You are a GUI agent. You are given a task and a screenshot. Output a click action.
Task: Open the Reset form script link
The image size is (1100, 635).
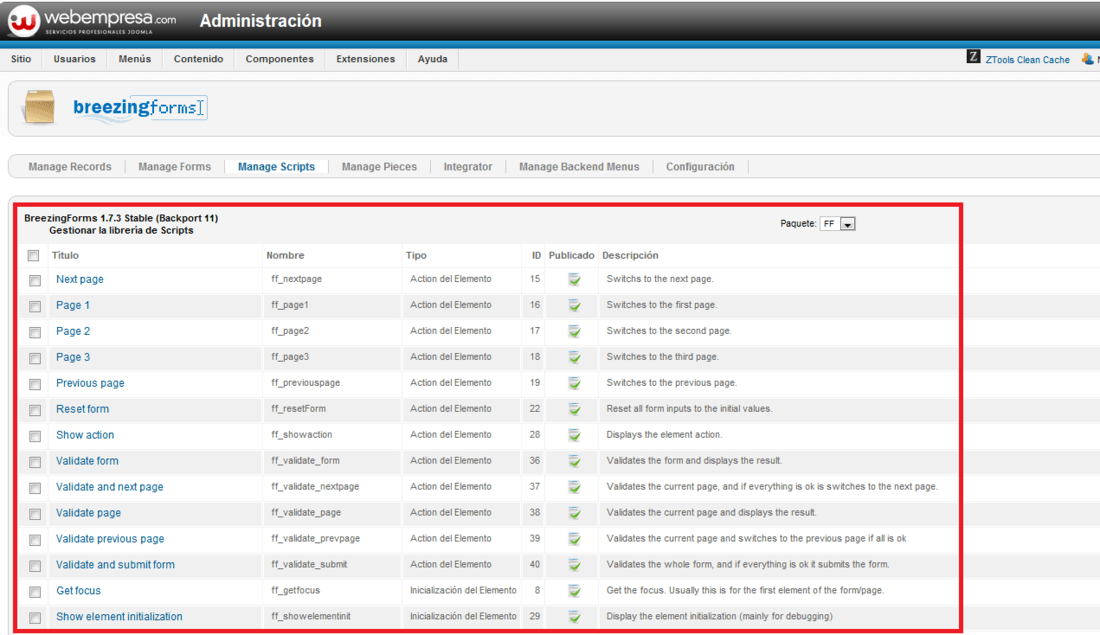tap(83, 409)
